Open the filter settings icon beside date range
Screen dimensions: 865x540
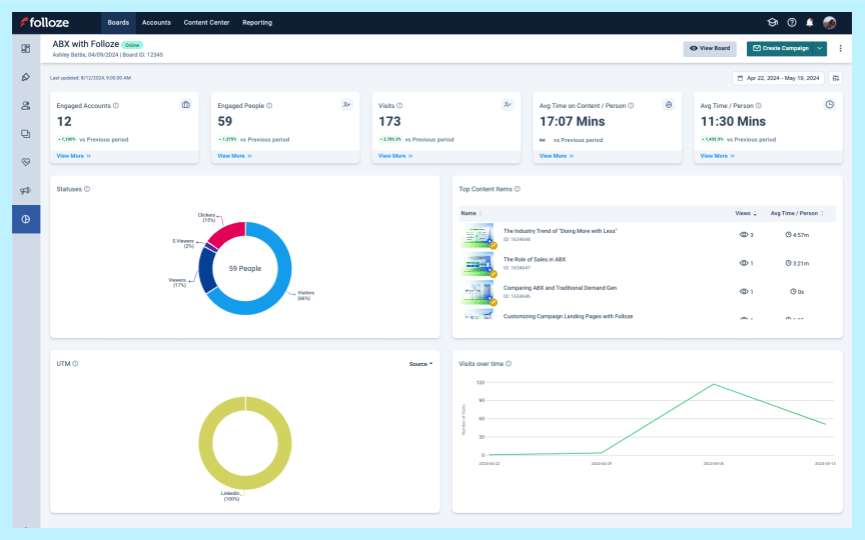tap(836, 78)
